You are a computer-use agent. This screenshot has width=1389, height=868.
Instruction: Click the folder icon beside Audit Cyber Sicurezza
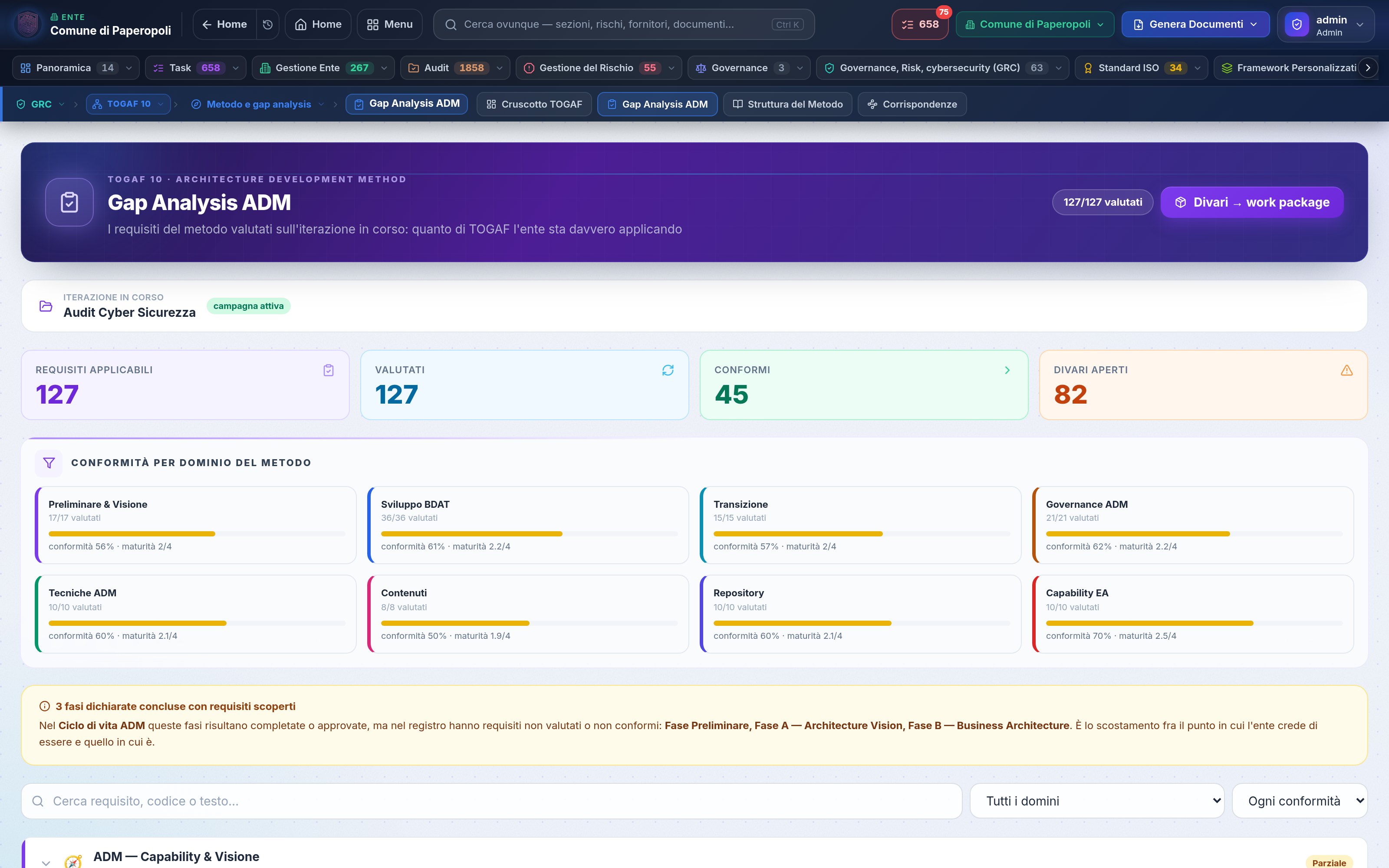tap(46, 306)
